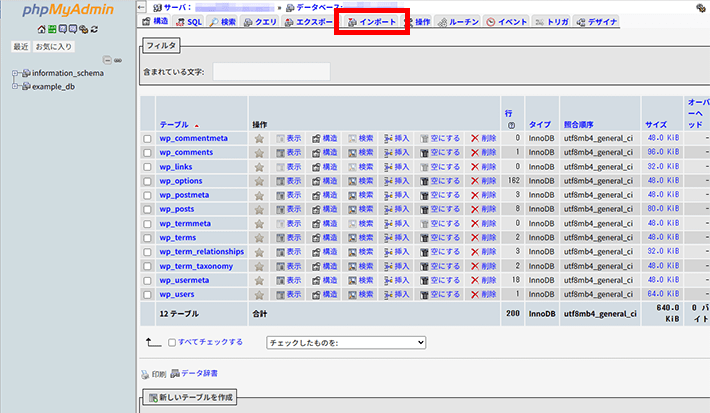Open the トリガ tab
Image resolution: width=710 pixels, height=413 pixels.
[552, 22]
